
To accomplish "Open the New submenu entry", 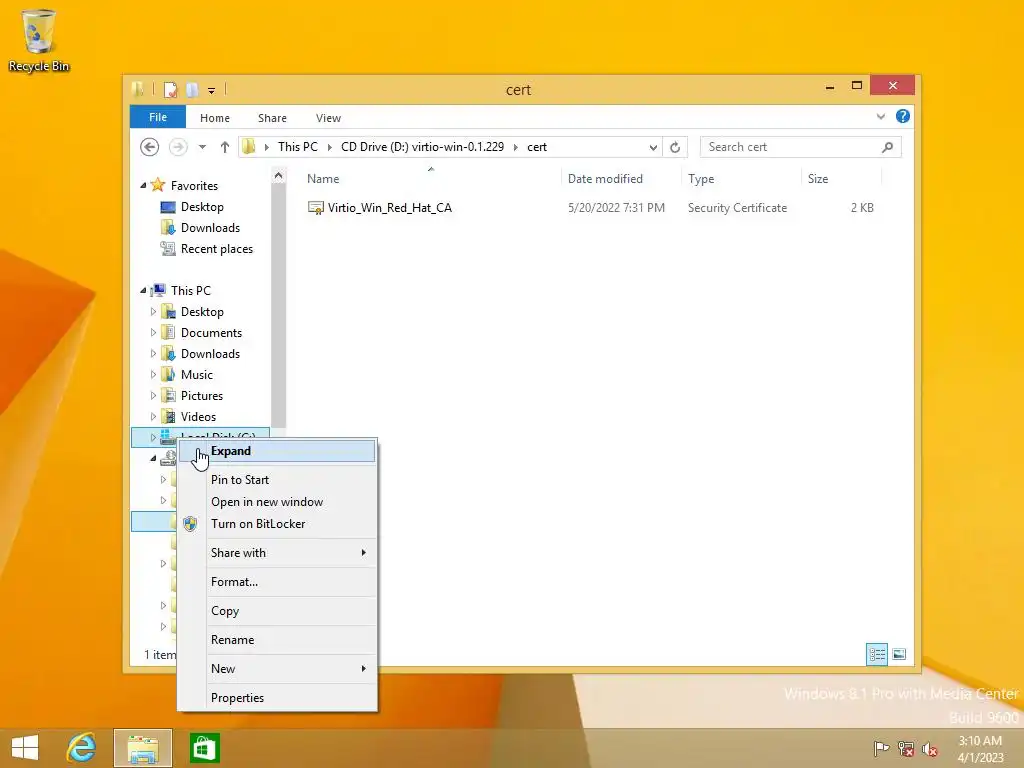I will pos(278,669).
